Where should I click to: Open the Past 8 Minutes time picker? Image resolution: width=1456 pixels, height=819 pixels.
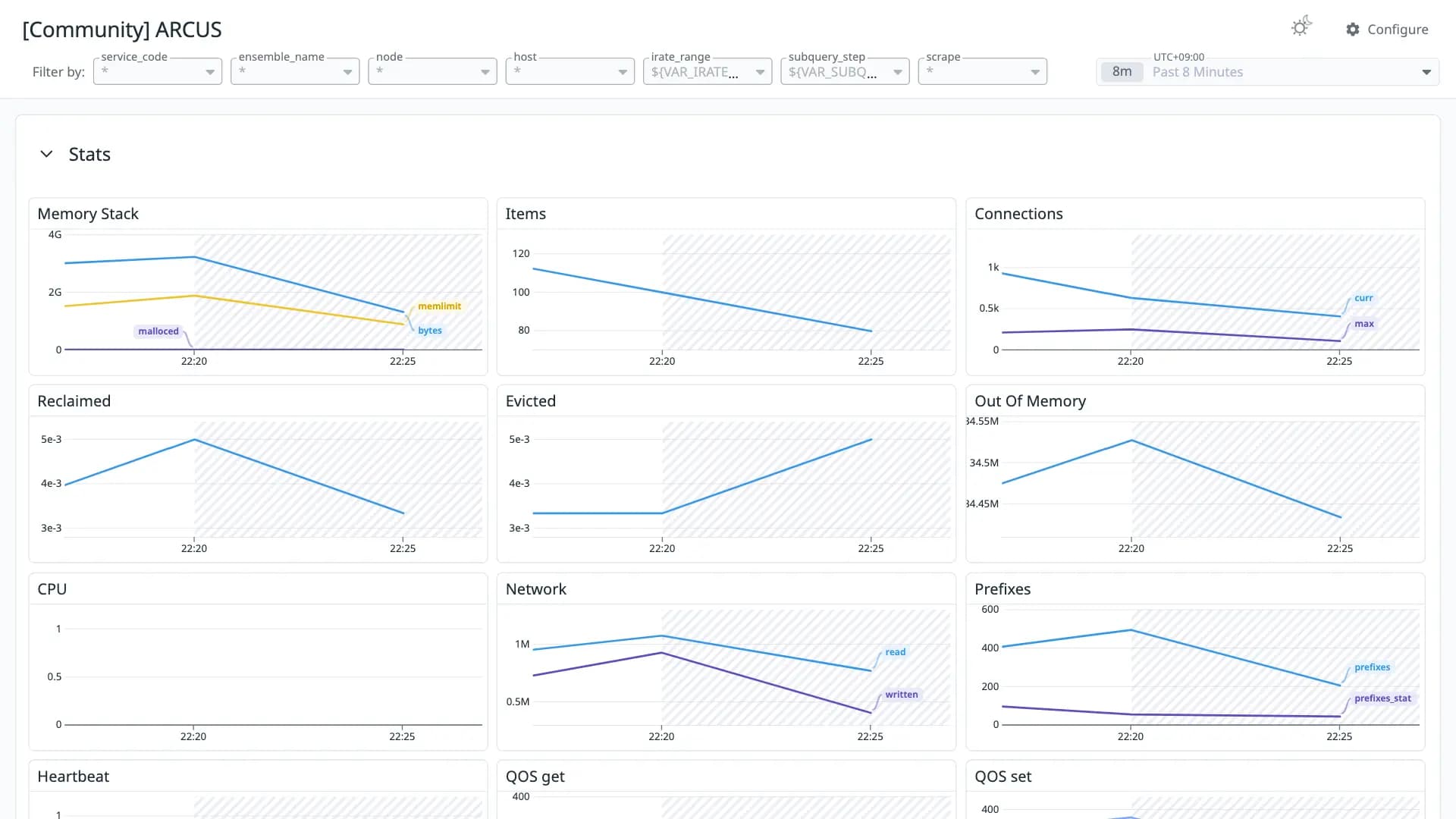[x=1267, y=71]
